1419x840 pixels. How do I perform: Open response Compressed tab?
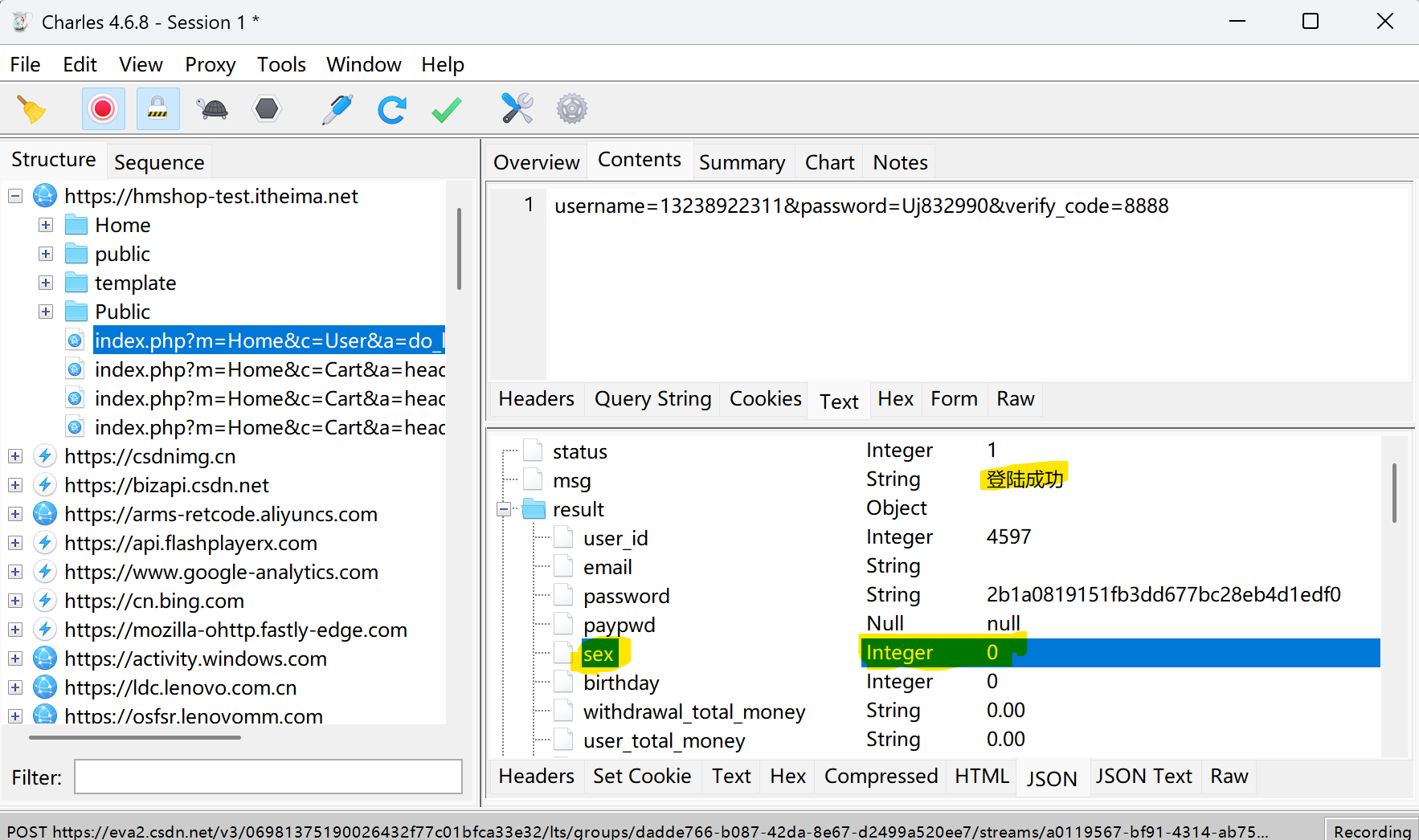click(881, 777)
